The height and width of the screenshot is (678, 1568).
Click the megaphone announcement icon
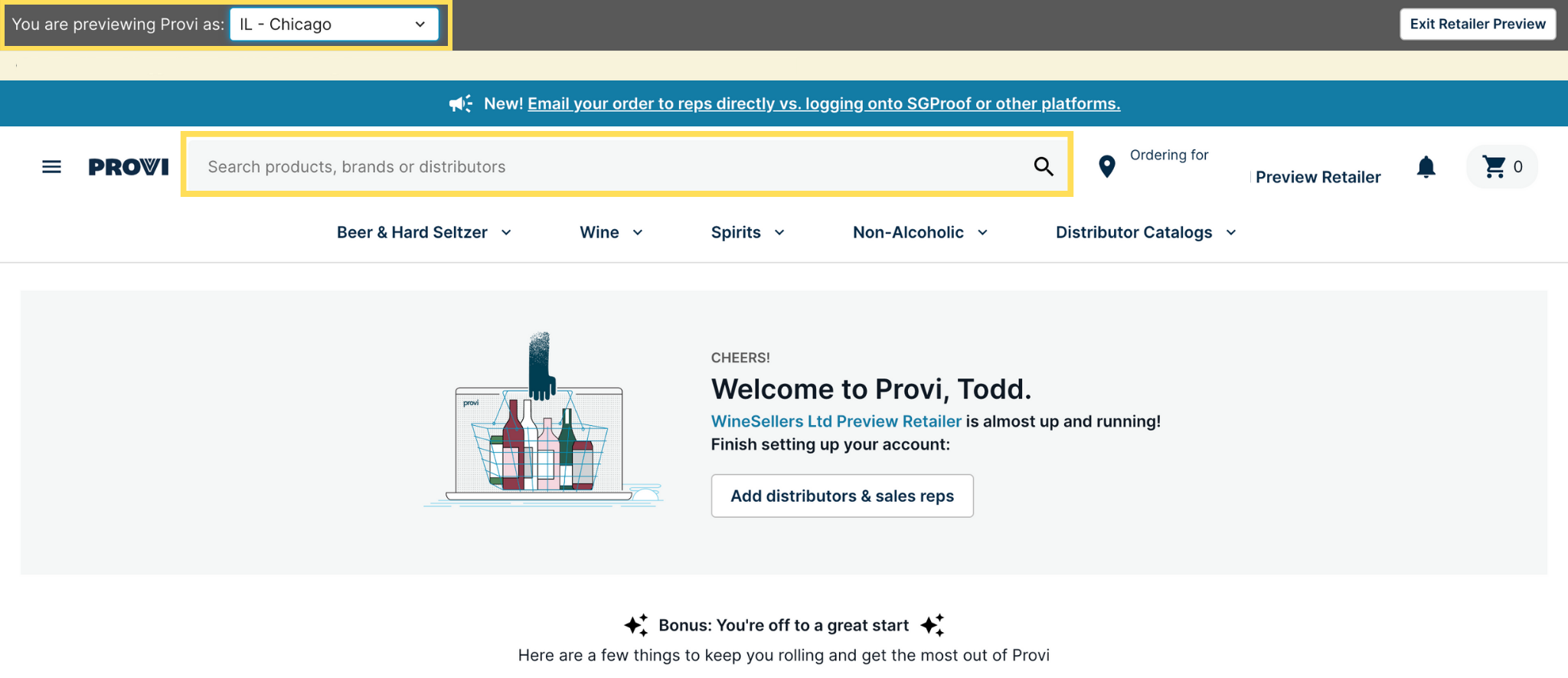[x=460, y=103]
